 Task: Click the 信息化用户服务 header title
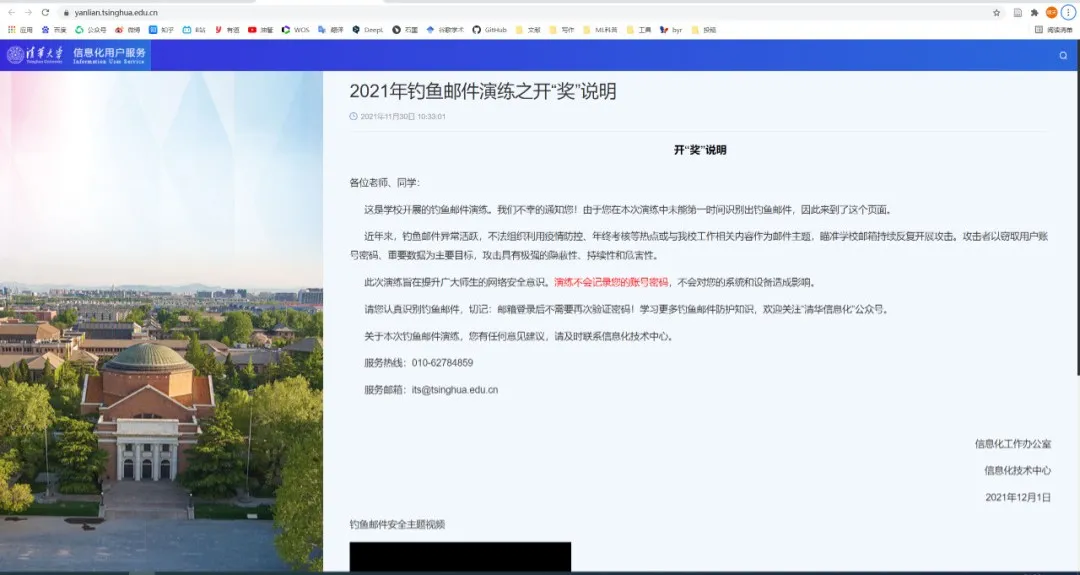tap(109, 54)
